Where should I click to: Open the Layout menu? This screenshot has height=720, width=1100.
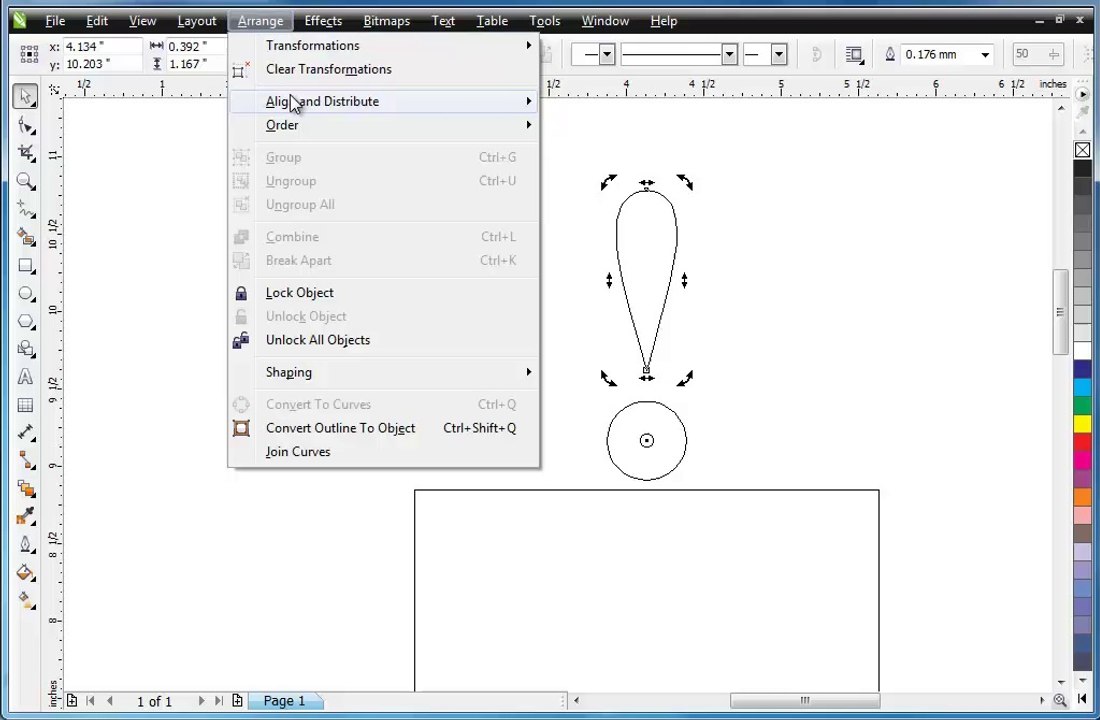point(196,21)
